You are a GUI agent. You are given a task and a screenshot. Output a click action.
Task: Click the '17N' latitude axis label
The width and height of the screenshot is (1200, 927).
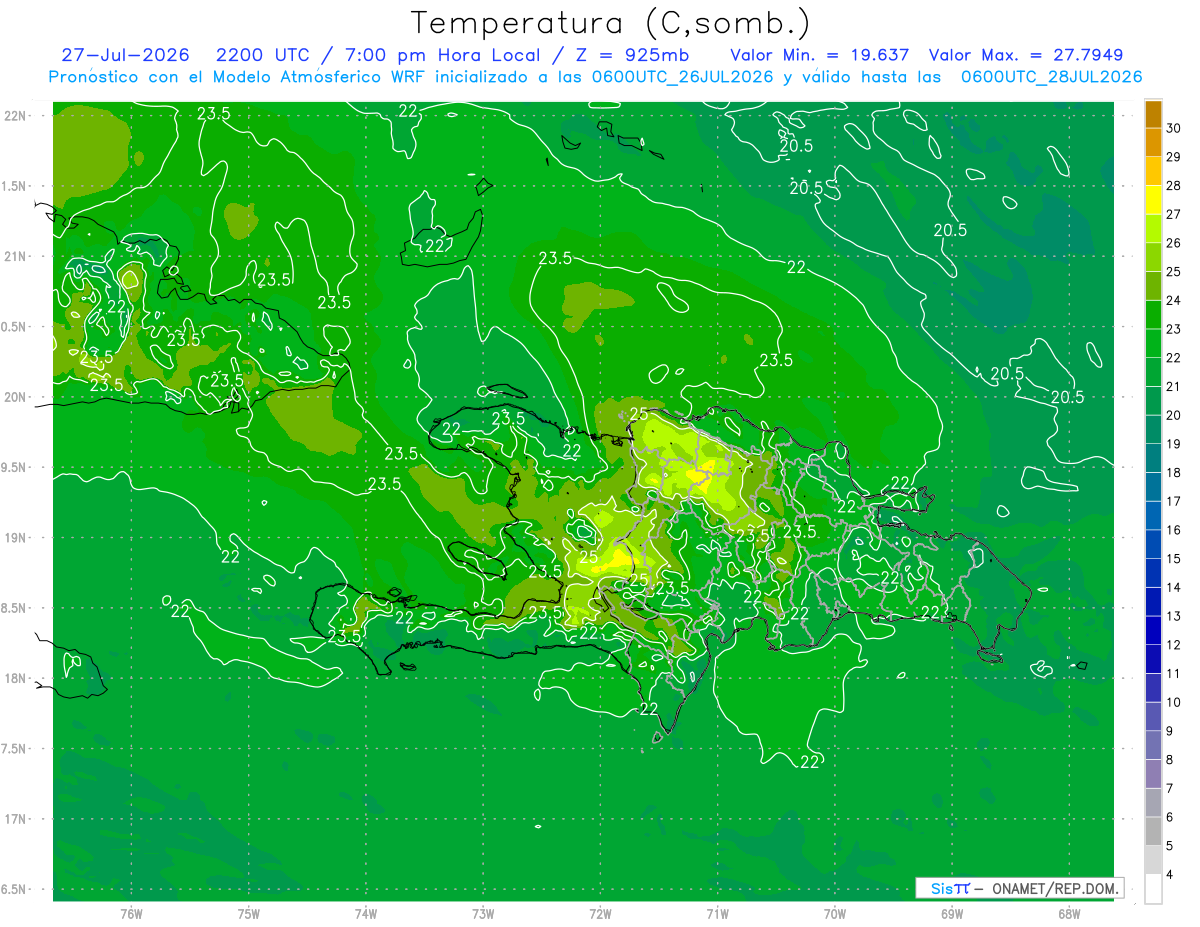point(16,819)
